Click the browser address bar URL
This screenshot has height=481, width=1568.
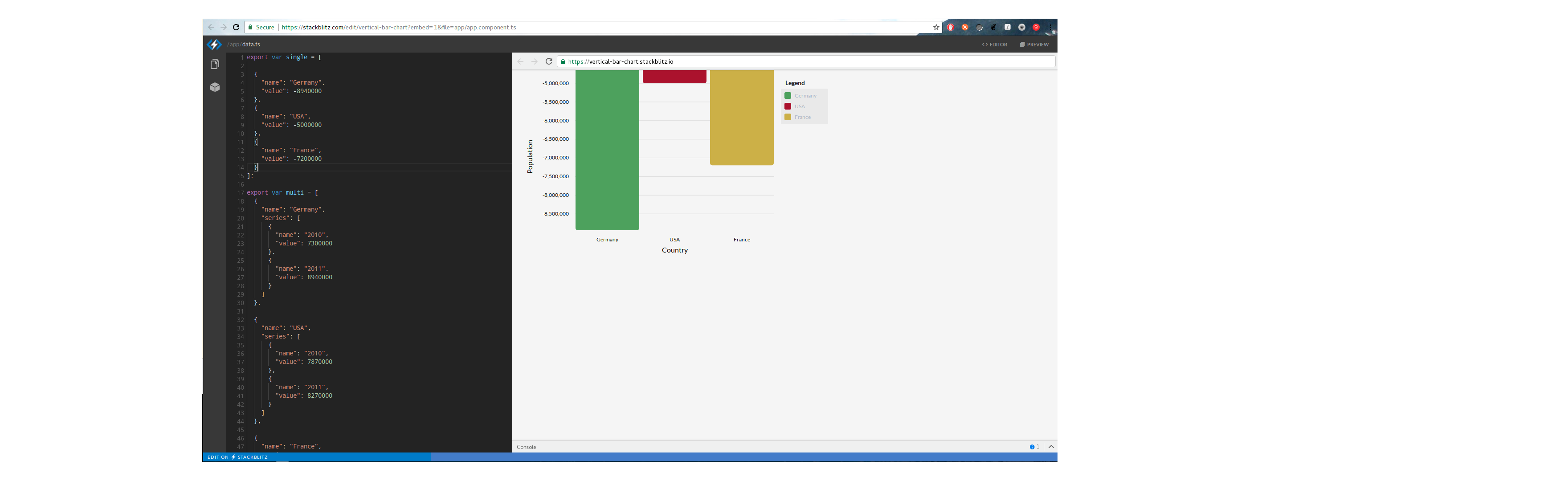click(x=398, y=27)
